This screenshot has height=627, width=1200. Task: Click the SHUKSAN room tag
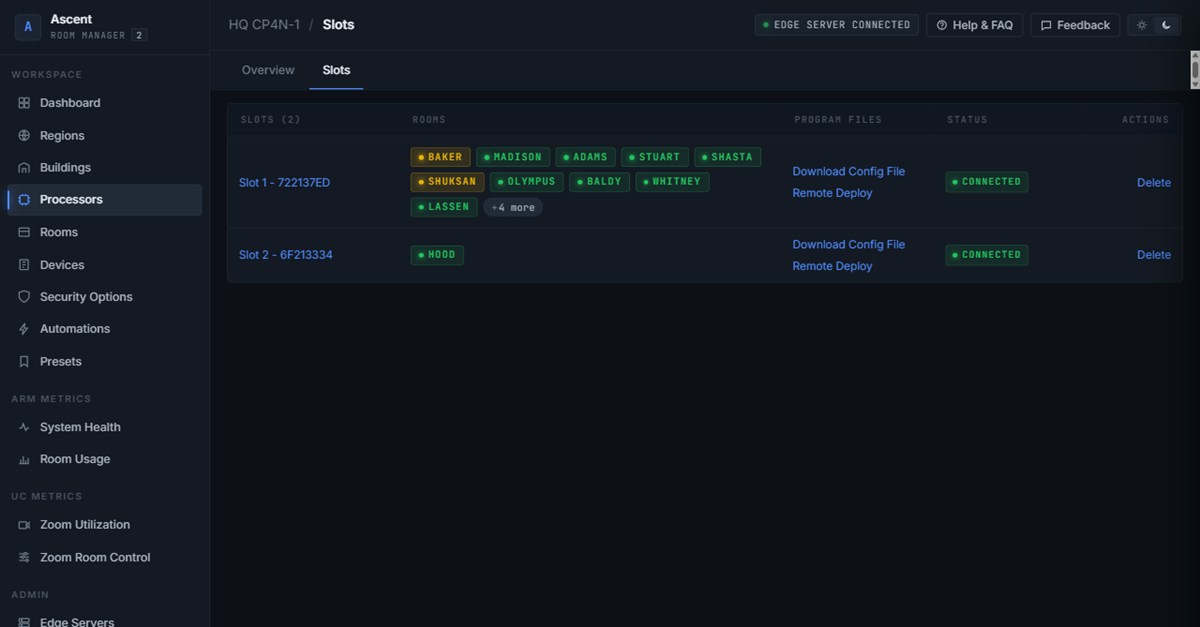pyautogui.click(x=447, y=182)
